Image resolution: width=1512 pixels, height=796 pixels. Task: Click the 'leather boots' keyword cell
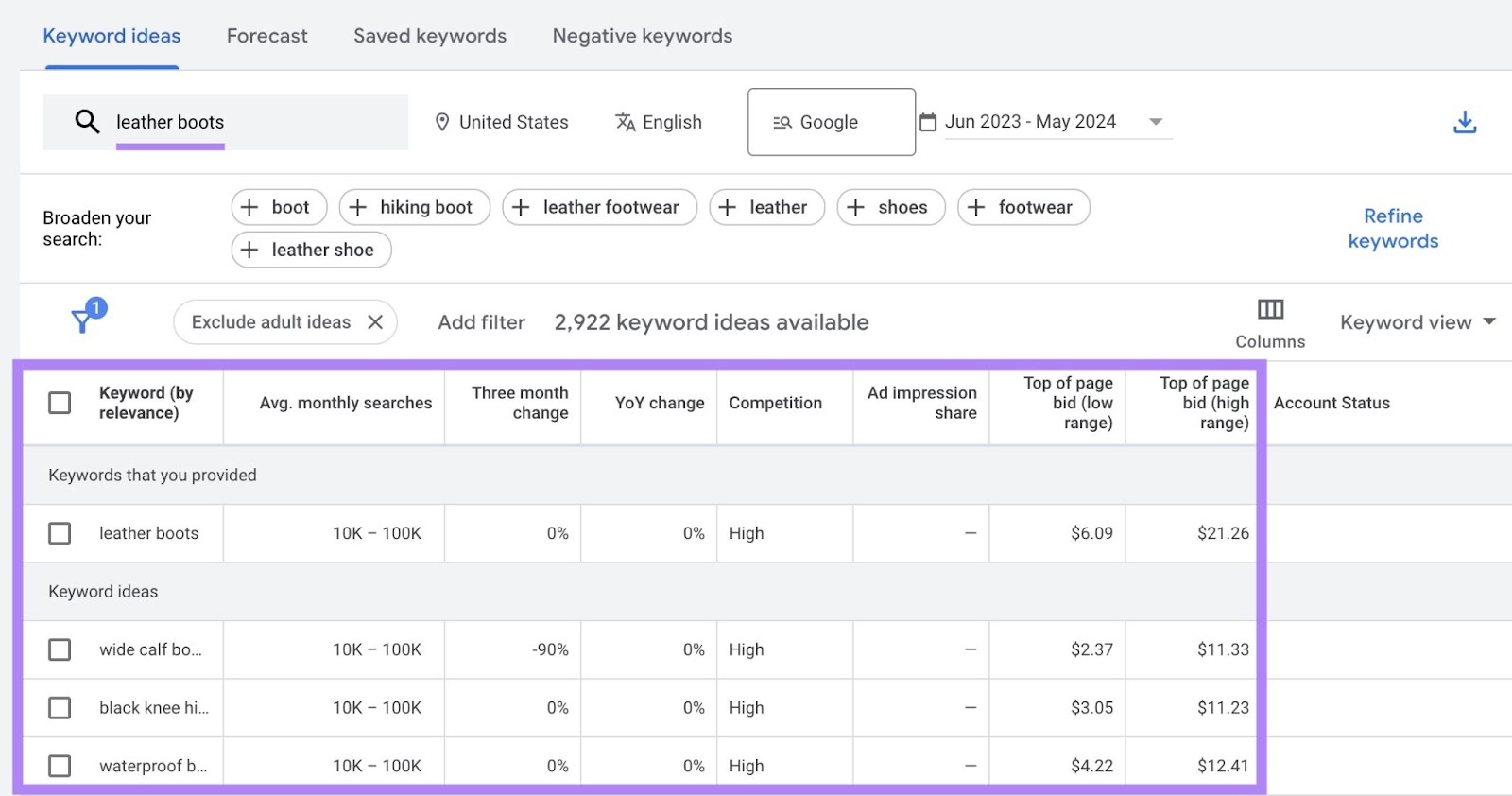149,533
